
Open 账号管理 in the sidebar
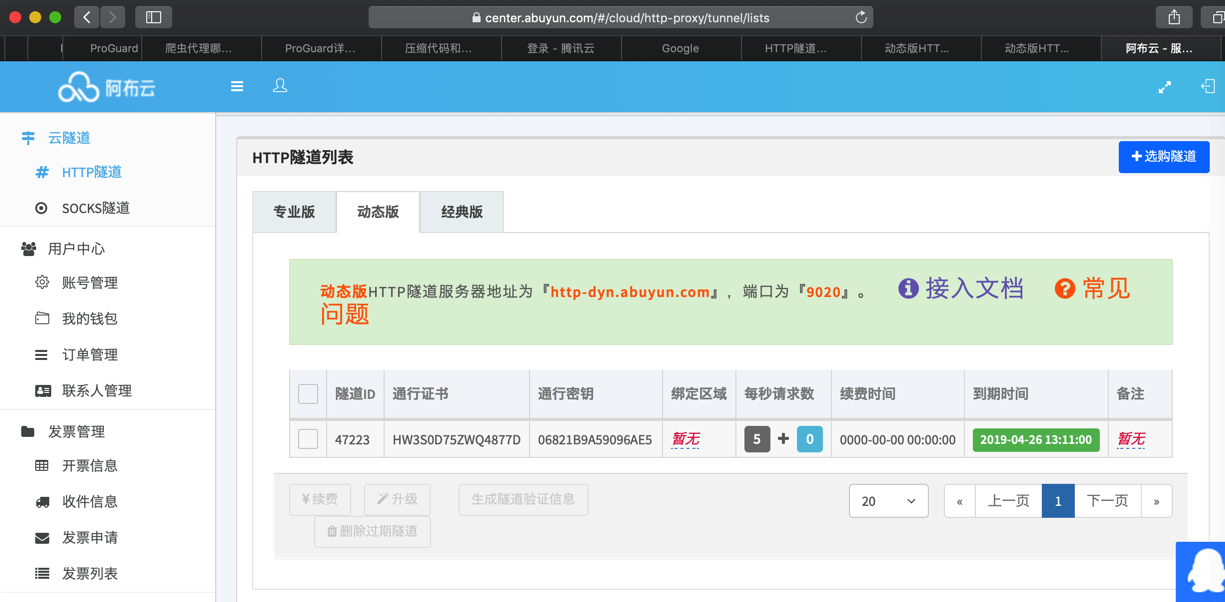[x=90, y=283]
